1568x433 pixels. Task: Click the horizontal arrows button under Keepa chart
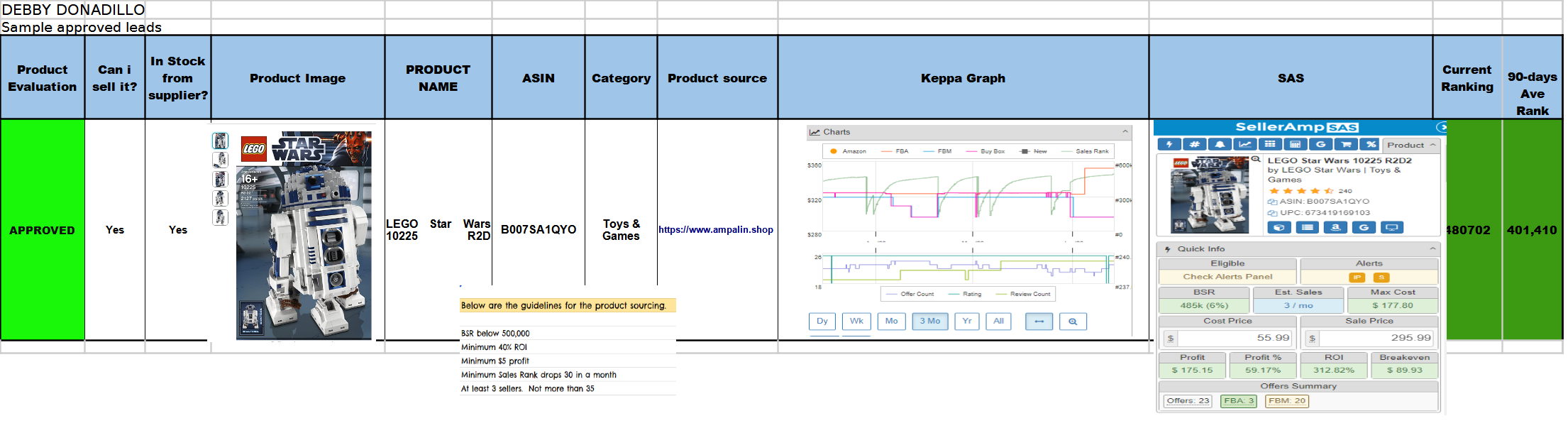[x=1039, y=322]
